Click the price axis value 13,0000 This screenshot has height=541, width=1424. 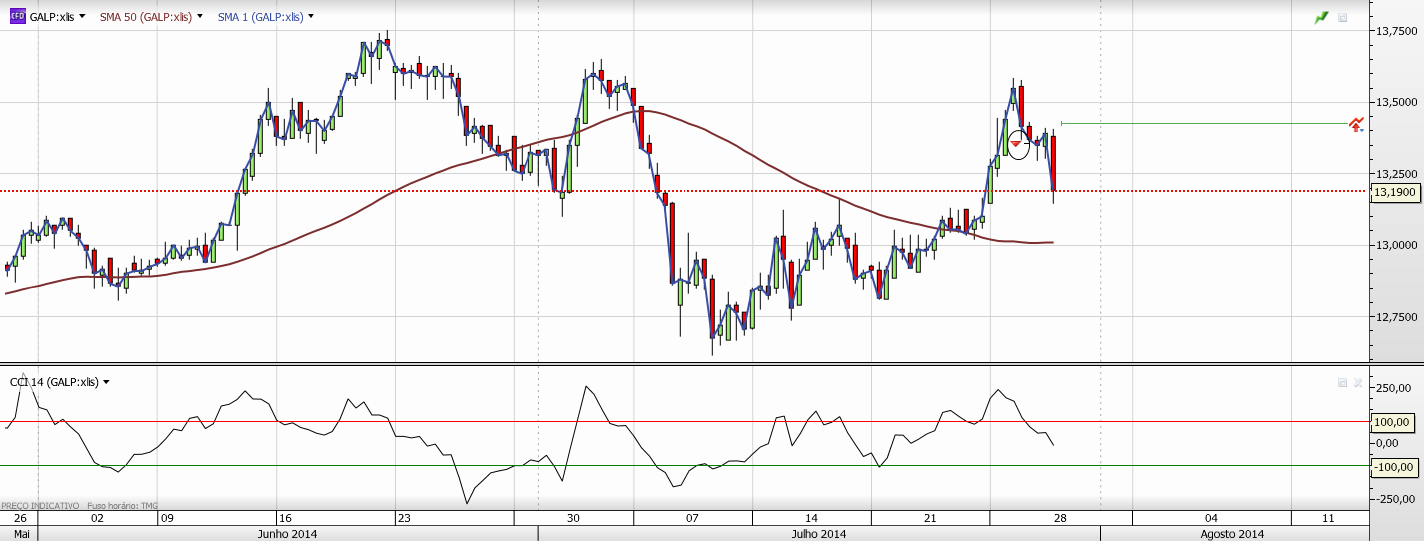pos(1397,245)
